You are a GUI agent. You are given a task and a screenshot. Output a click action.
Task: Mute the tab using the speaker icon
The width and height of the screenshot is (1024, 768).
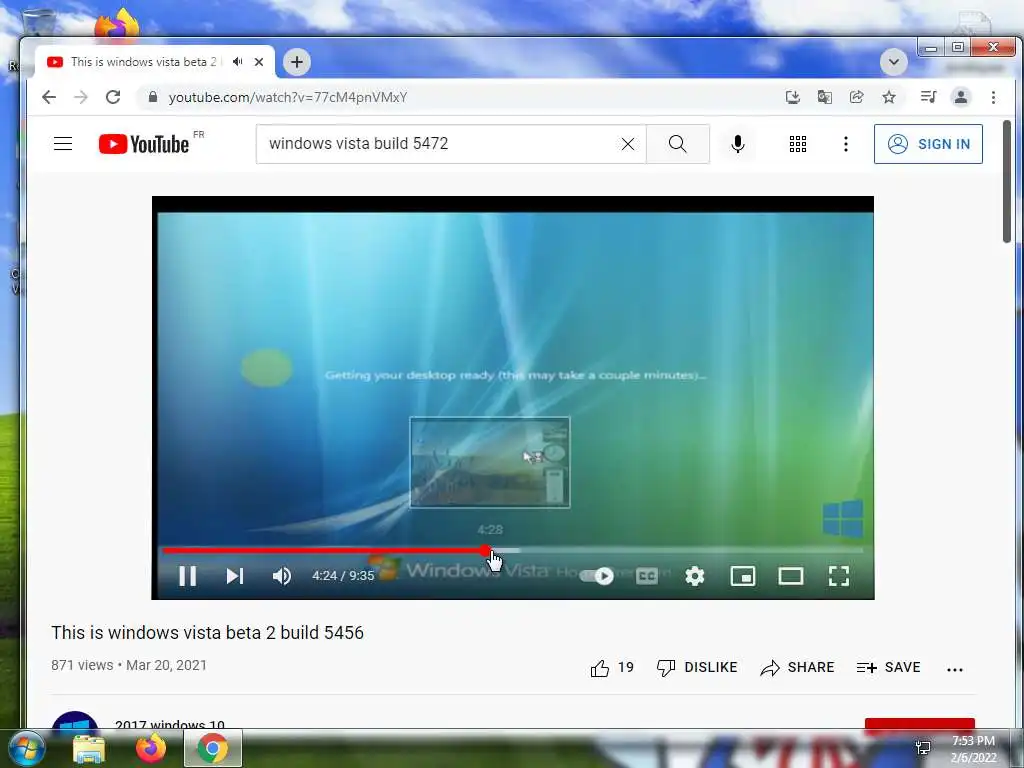point(237,61)
